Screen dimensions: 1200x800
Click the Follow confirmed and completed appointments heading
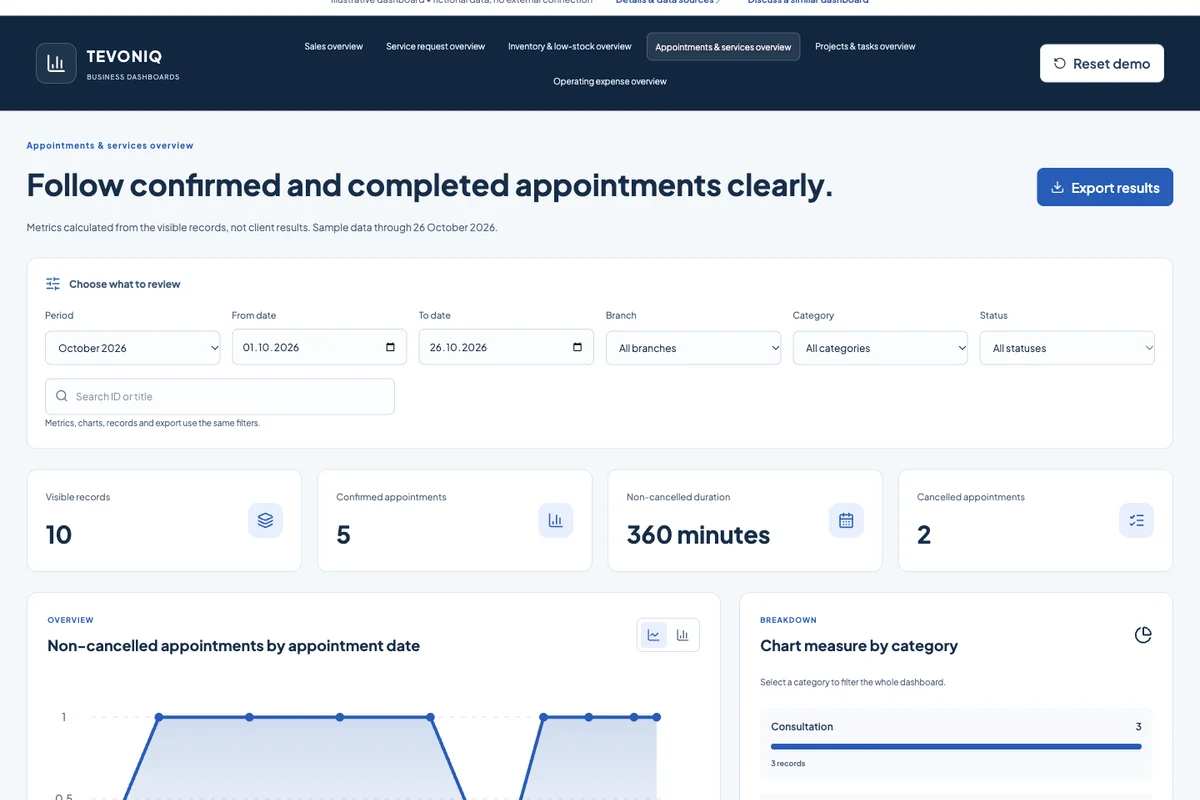[x=430, y=185]
